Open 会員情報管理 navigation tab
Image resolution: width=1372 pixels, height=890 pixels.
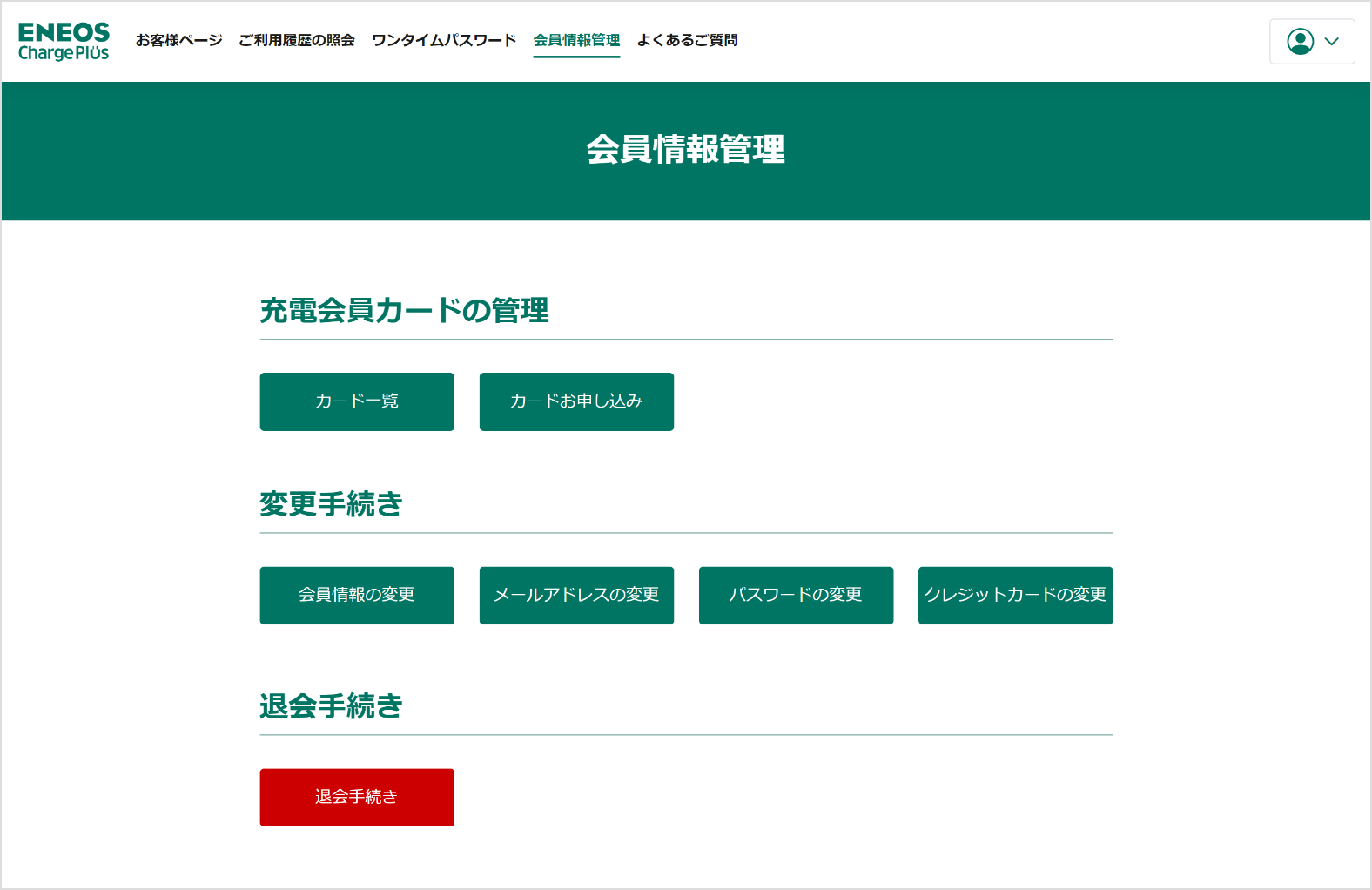[576, 40]
